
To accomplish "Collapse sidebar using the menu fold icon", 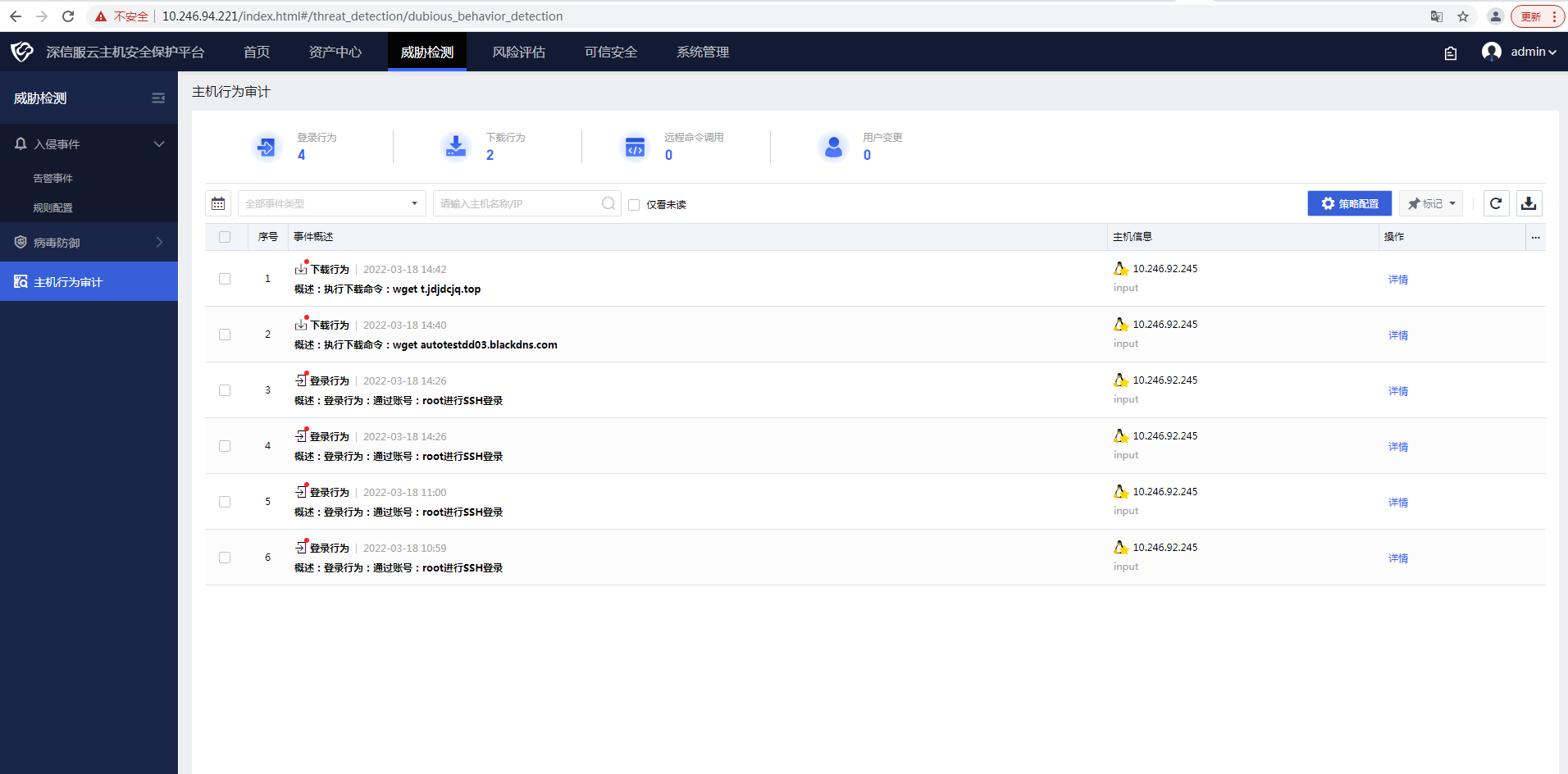I will (x=158, y=98).
